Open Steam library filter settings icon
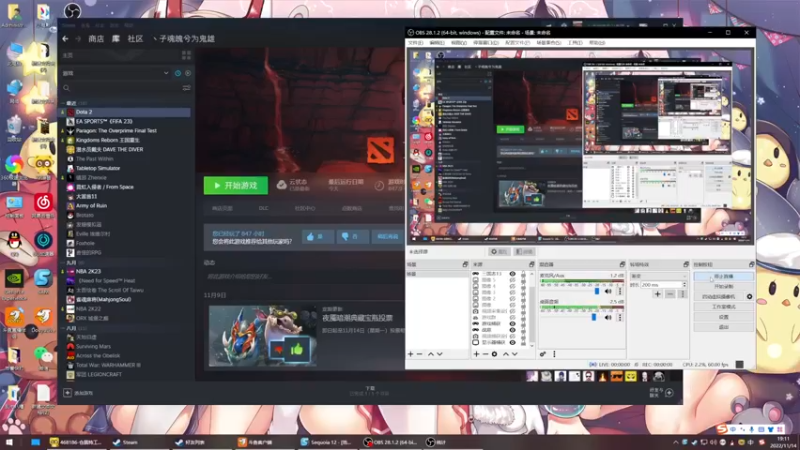 tap(186, 88)
